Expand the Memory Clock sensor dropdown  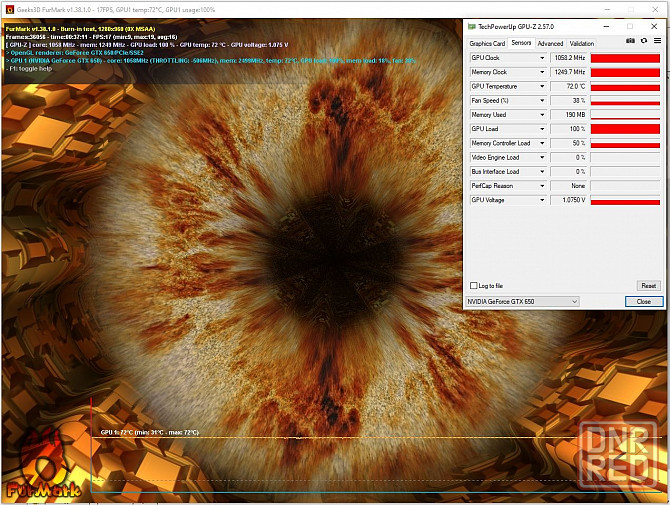coord(542,72)
